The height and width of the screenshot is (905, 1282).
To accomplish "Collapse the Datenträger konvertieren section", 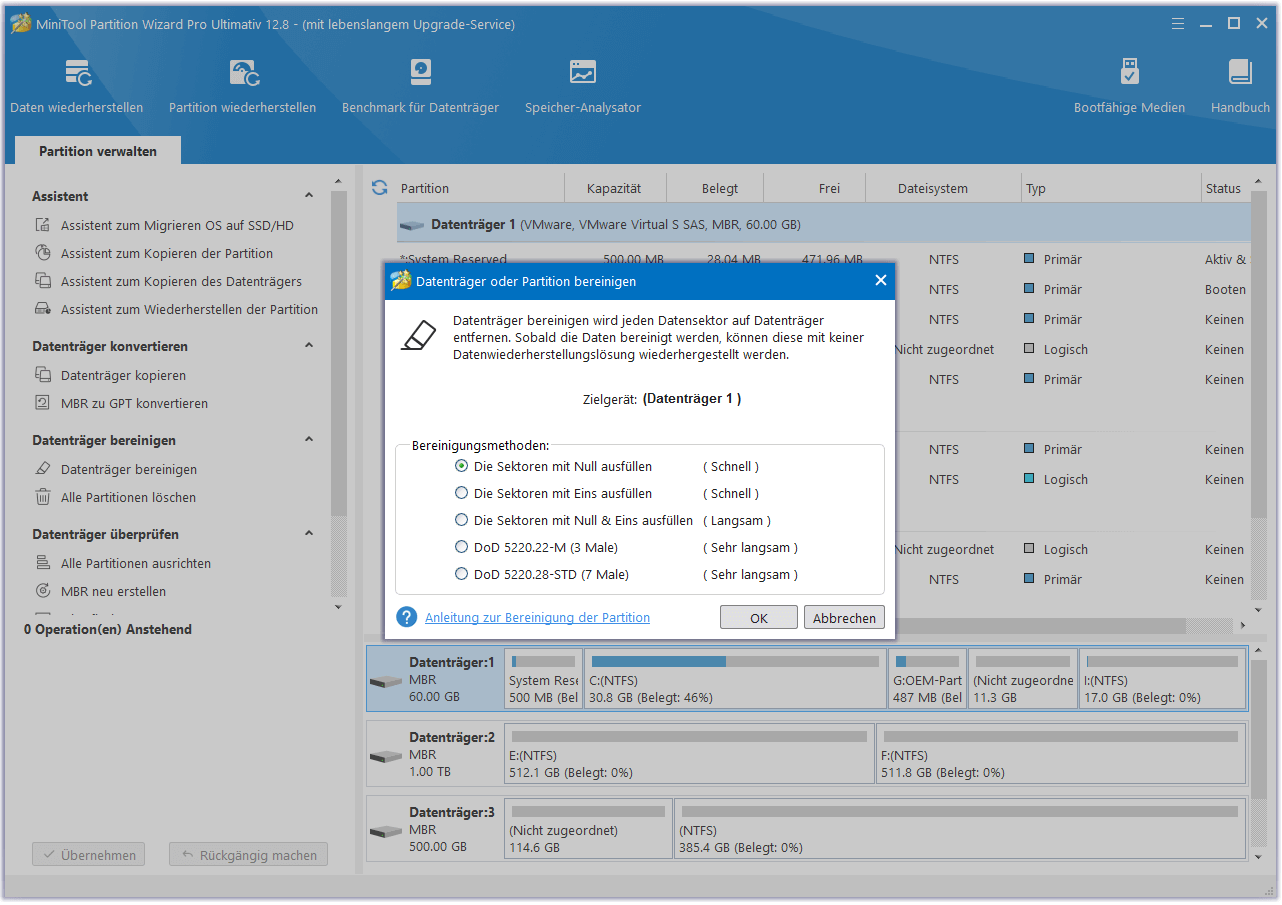I will tap(309, 346).
